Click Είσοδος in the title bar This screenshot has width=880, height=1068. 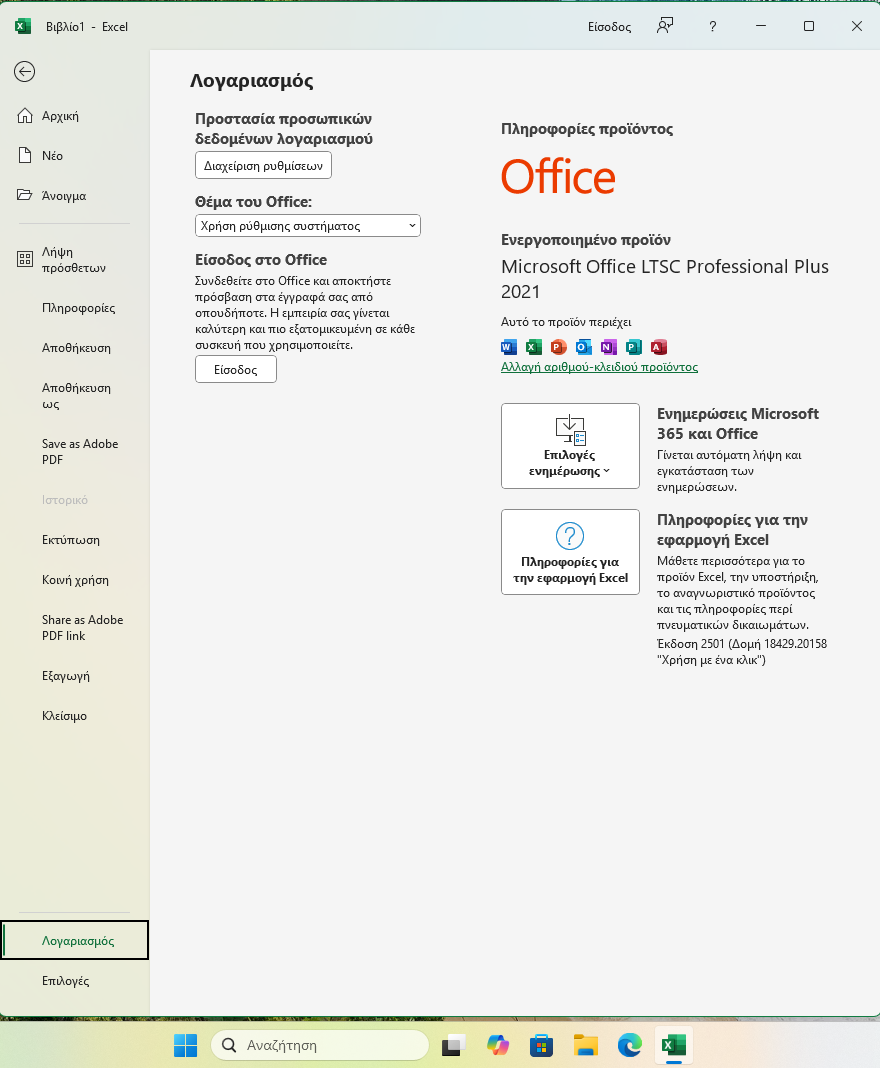(x=610, y=27)
